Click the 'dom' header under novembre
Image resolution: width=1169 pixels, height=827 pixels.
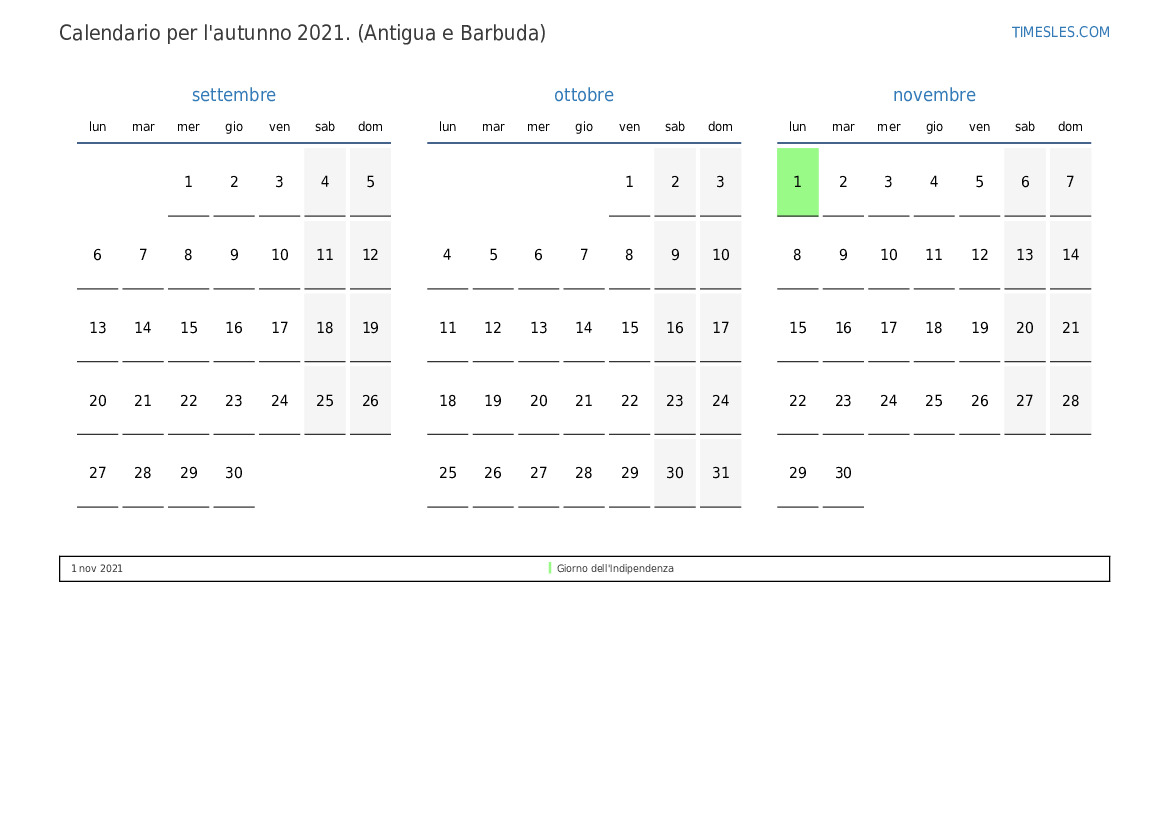pos(1070,127)
